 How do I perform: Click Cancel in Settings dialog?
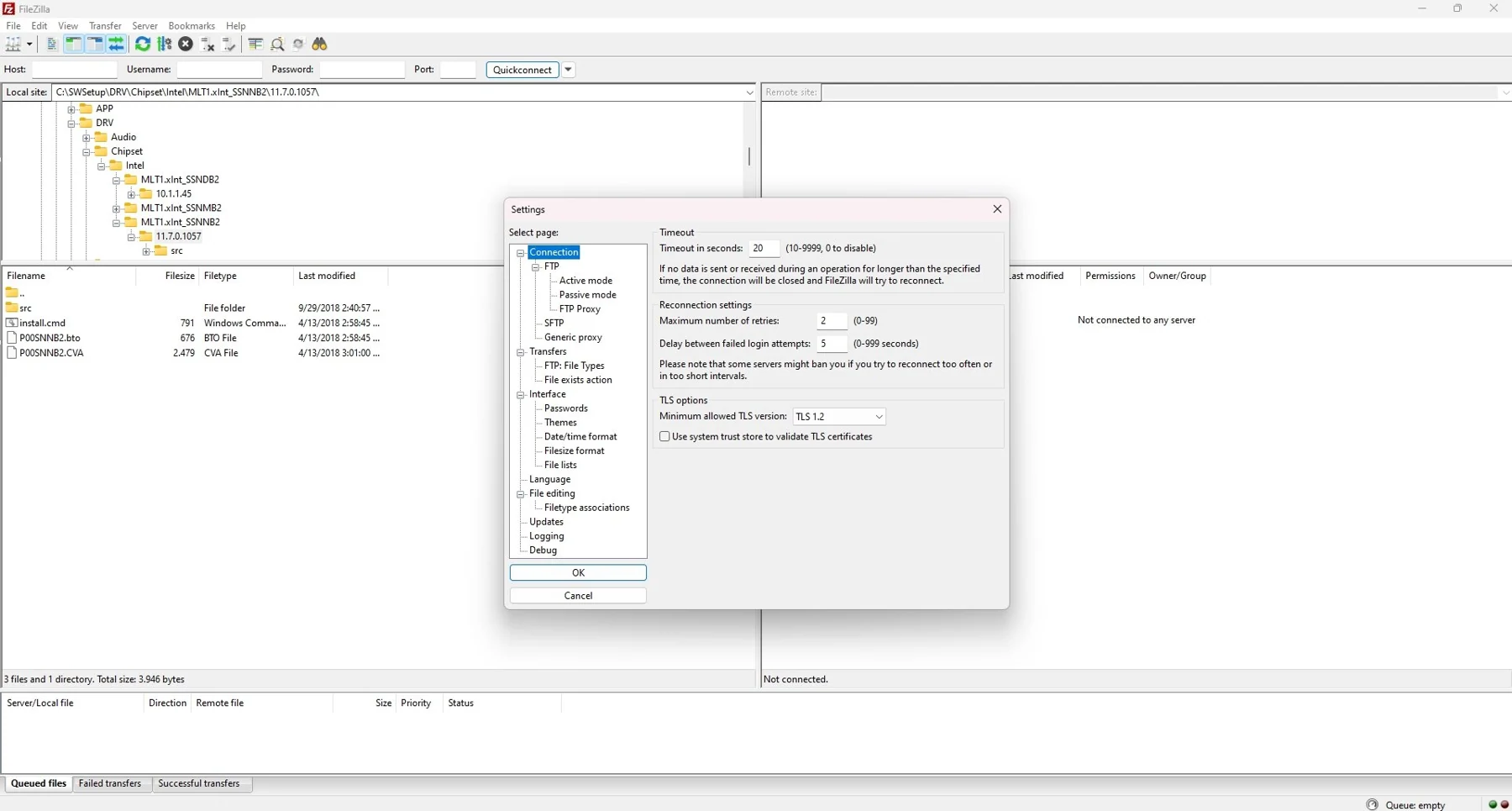(x=578, y=596)
